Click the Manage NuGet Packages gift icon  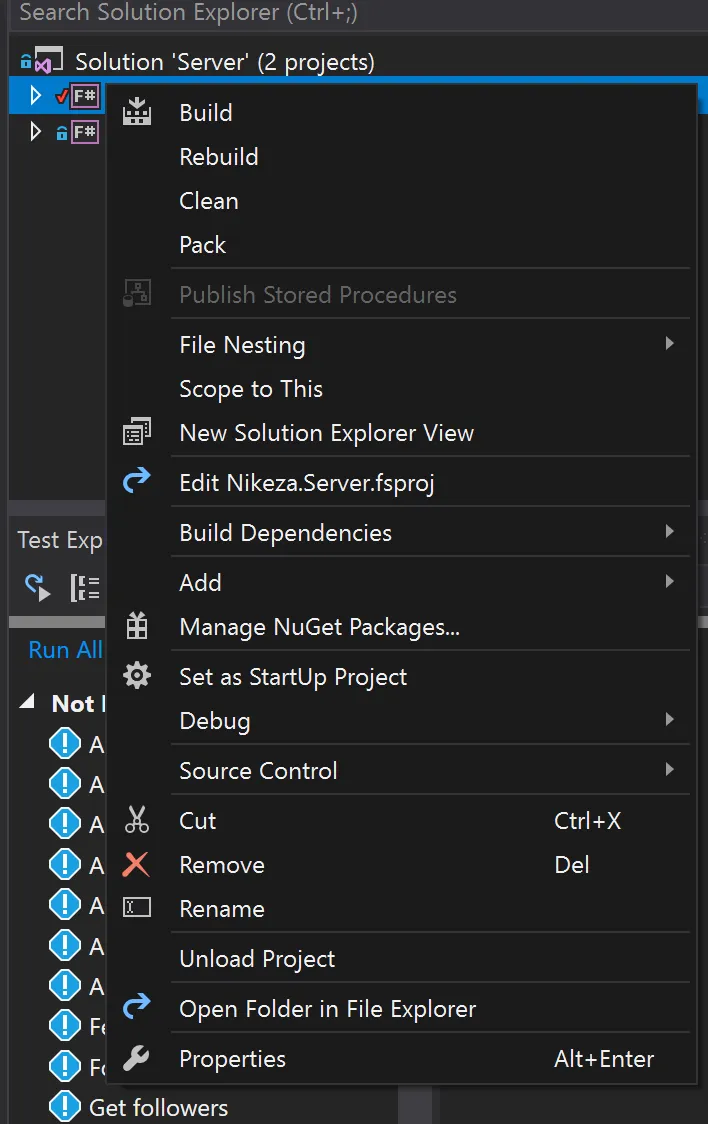point(137,627)
